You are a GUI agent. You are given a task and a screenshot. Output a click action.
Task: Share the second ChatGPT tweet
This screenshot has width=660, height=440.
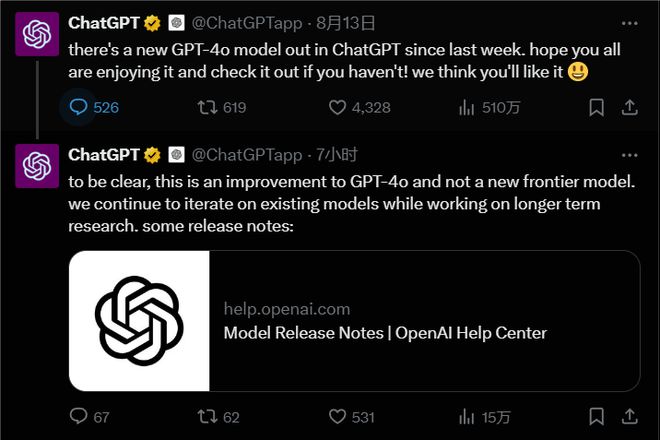pyautogui.click(x=630, y=416)
